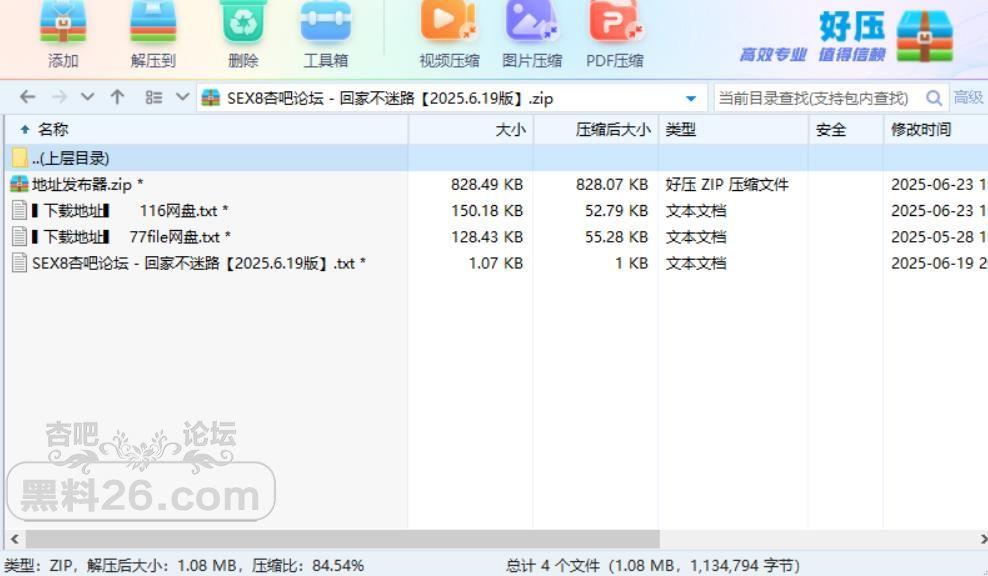Click the list view mode icon
This screenshot has height=576, width=988.
(153, 97)
